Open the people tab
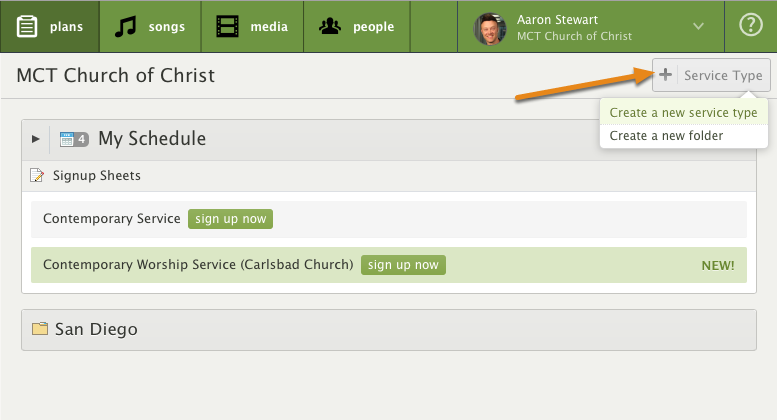Image resolution: width=777 pixels, height=420 pixels. click(357, 26)
